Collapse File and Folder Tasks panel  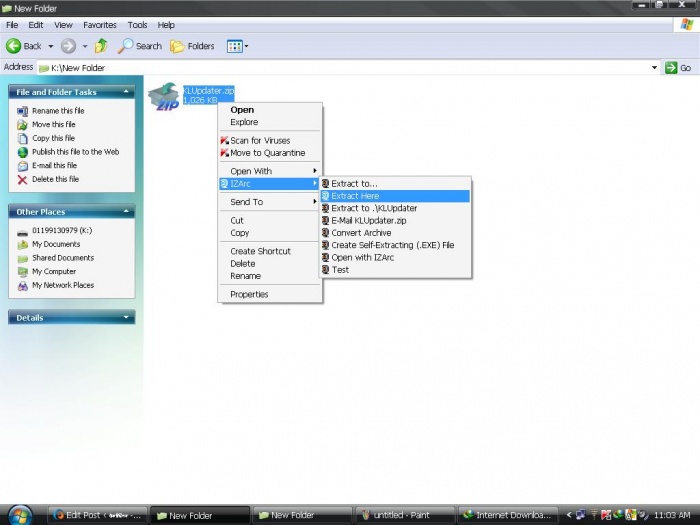(126, 92)
